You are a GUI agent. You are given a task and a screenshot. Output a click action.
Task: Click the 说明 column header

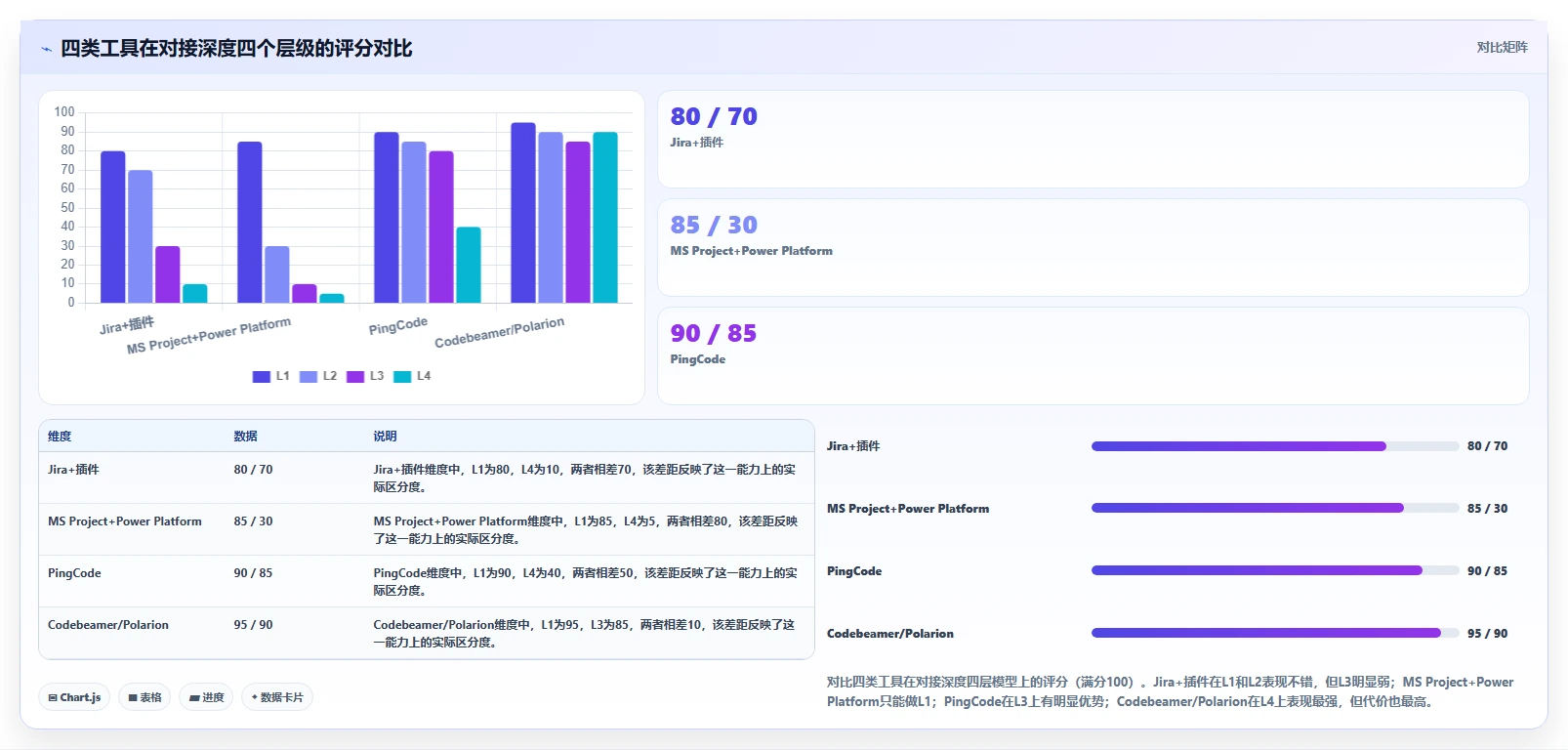[x=385, y=437]
